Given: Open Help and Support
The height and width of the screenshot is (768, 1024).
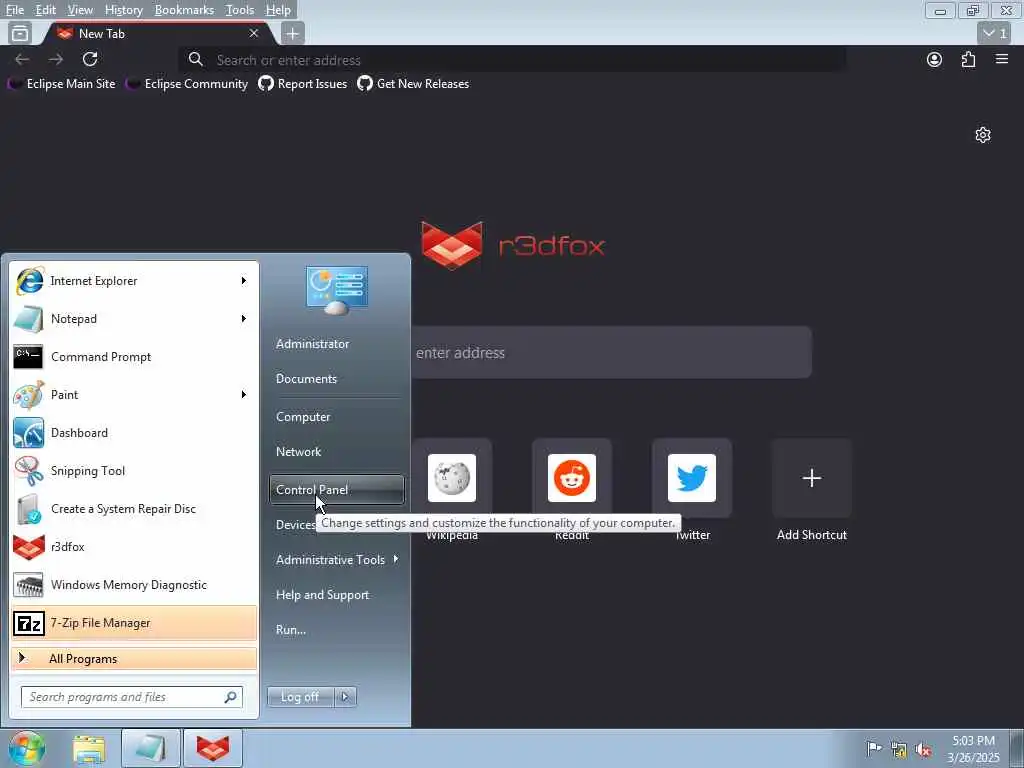Looking at the screenshot, I should pyautogui.click(x=337, y=595).
